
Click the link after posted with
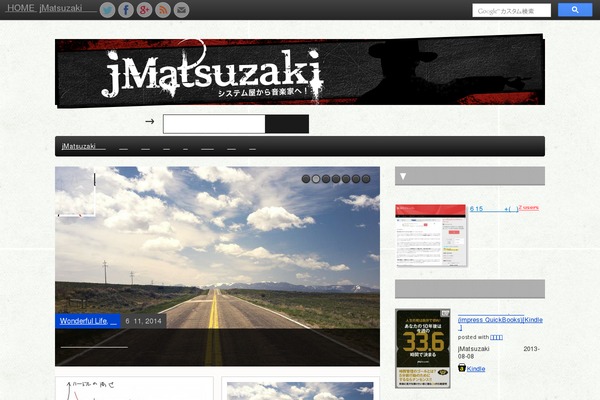point(496,337)
